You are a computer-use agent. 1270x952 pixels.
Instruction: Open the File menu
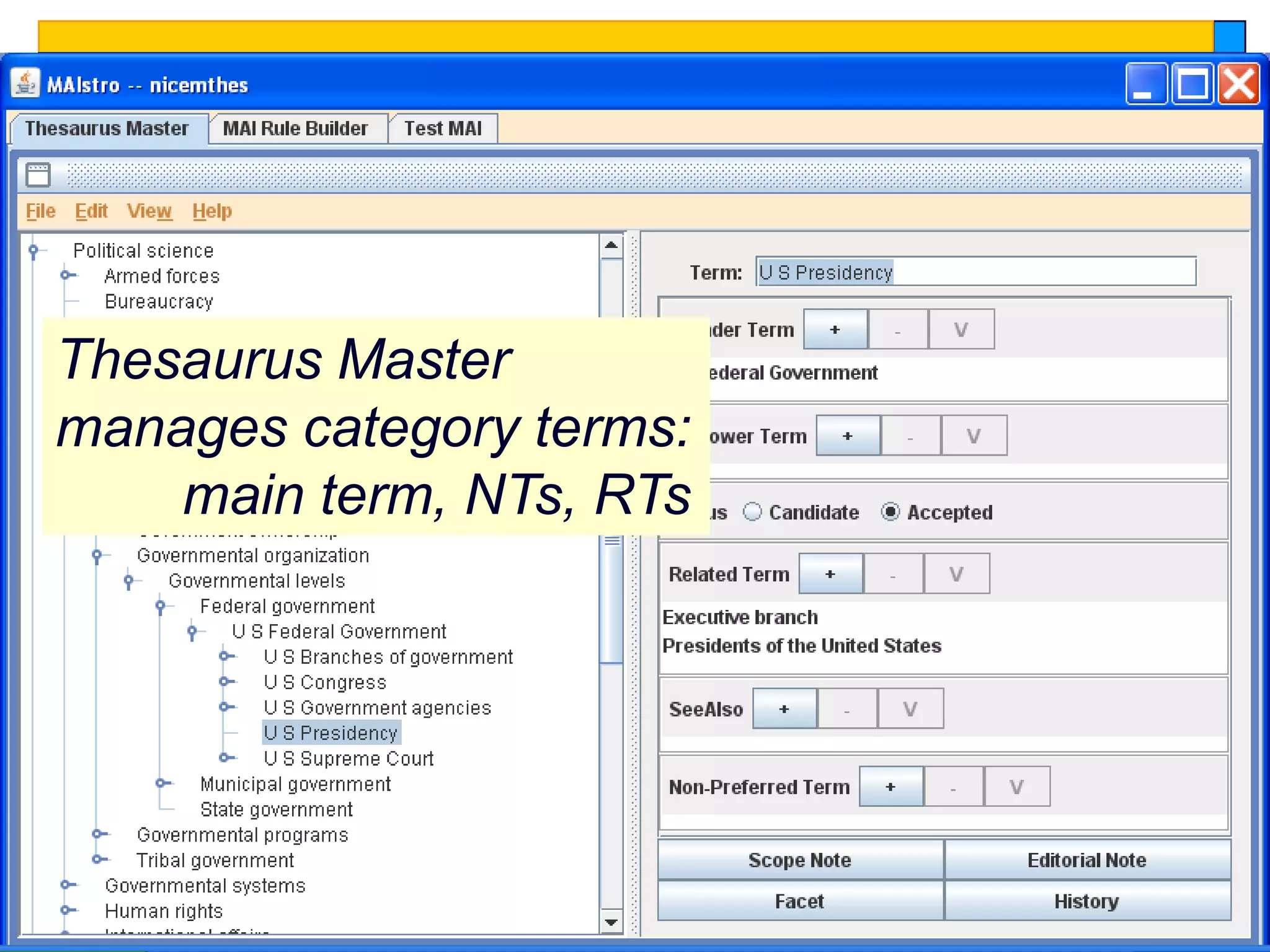(41, 211)
